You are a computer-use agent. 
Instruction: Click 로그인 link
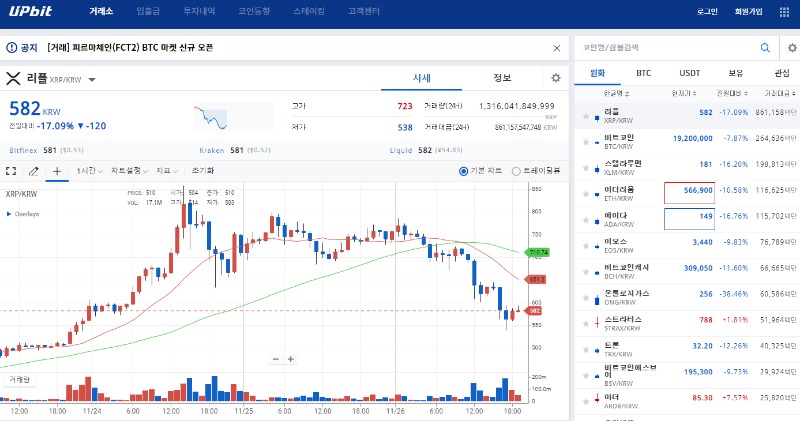707,12
